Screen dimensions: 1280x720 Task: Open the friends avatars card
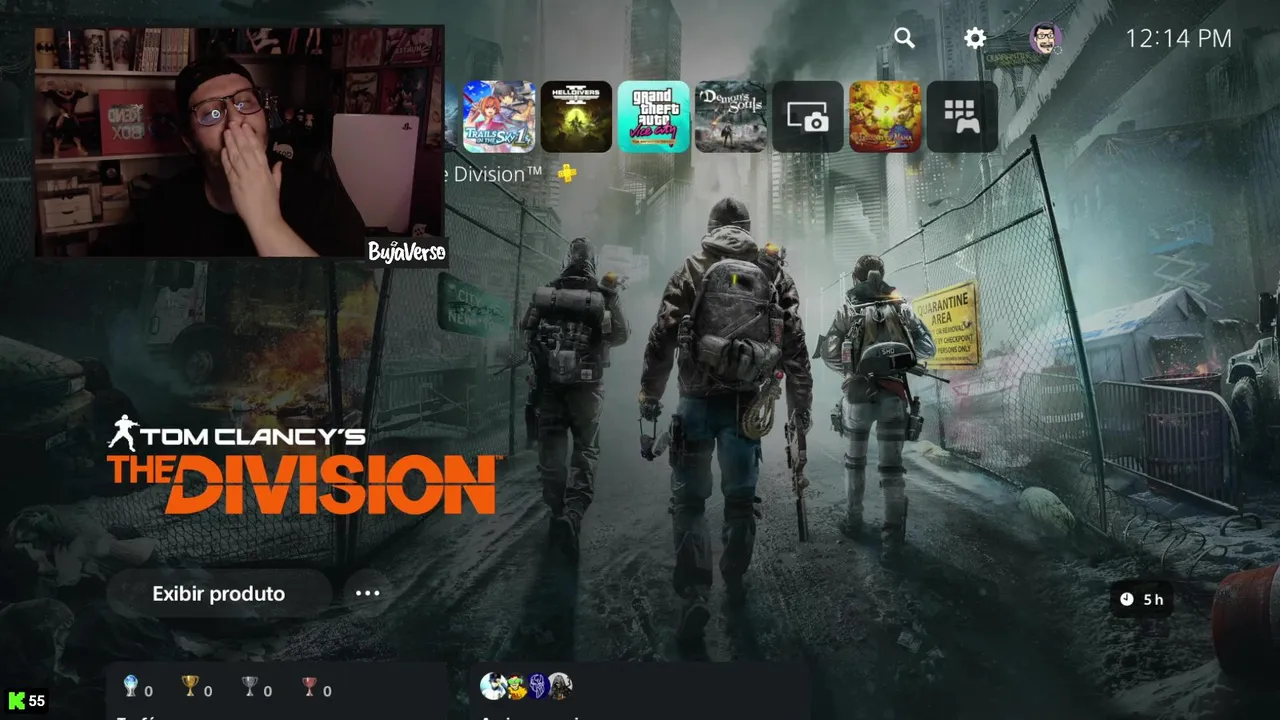(x=638, y=690)
